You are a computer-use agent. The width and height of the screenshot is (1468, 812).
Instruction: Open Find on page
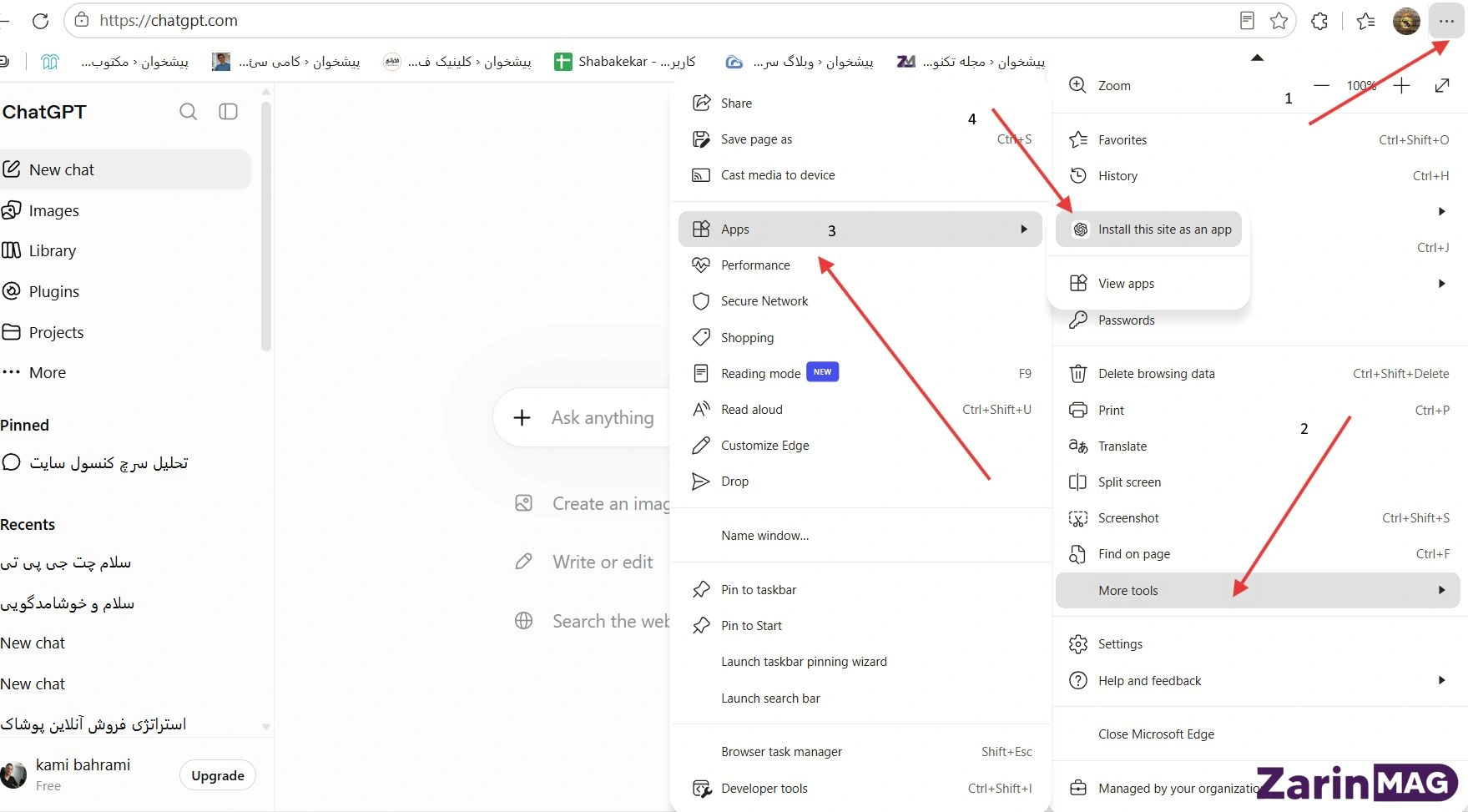(1258, 554)
